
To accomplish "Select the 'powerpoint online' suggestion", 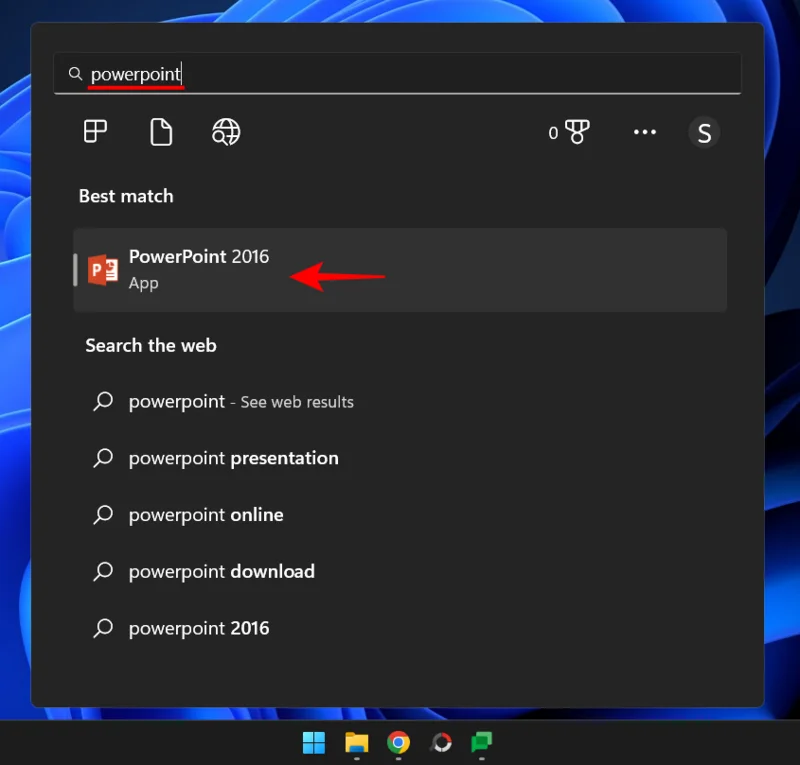I will 206,514.
